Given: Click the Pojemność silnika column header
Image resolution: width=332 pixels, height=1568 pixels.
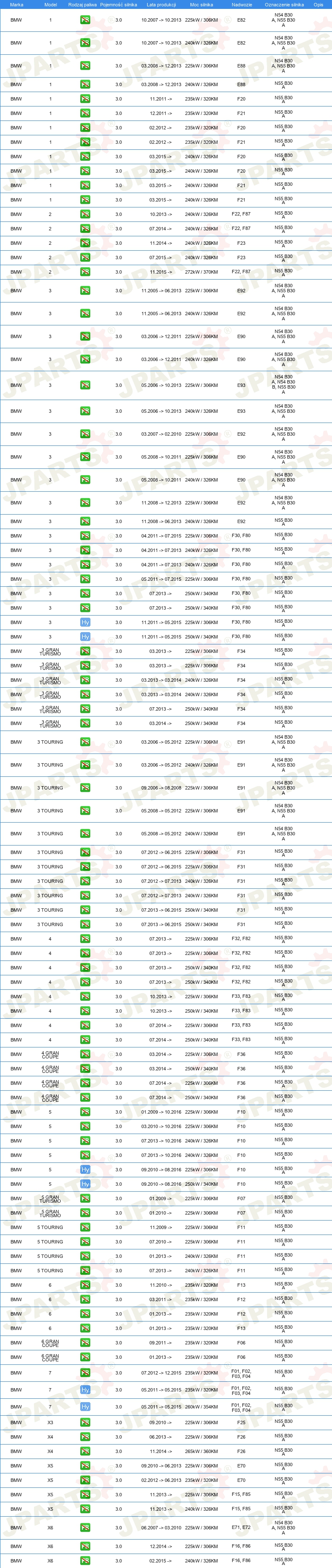Looking at the screenshot, I should [x=118, y=4].
